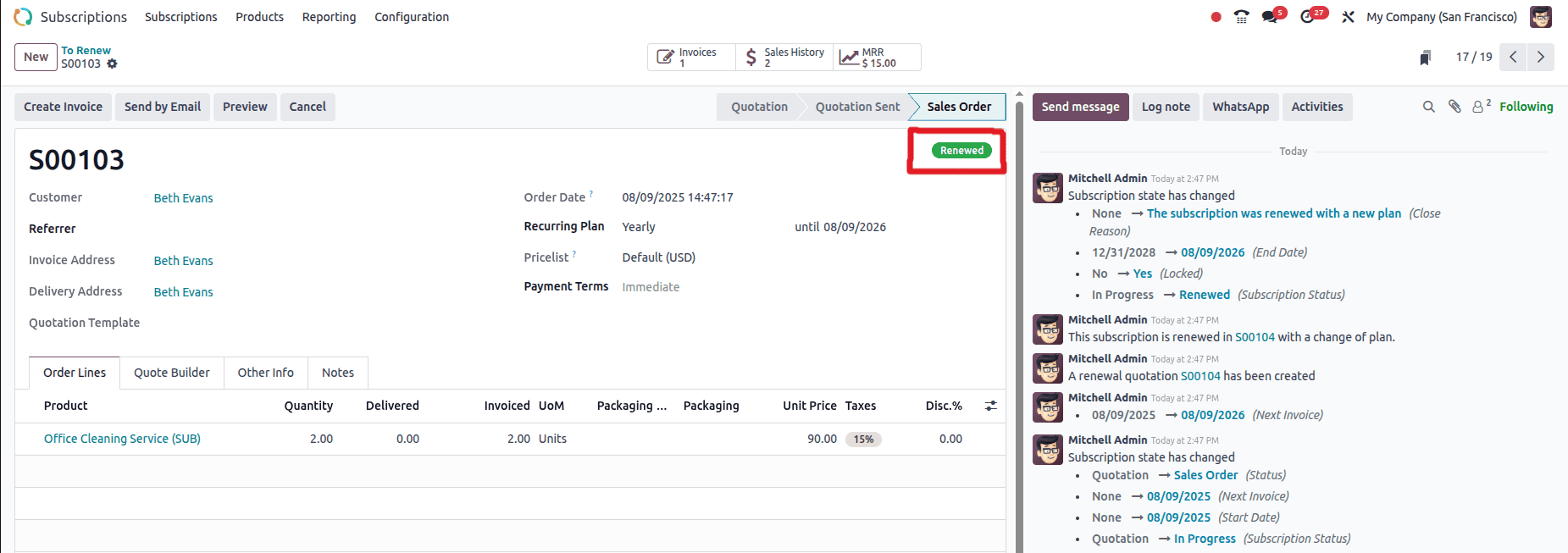Image resolution: width=1568 pixels, height=553 pixels.
Task: Switch to the Quote Builder tab
Action: pyautogui.click(x=172, y=373)
